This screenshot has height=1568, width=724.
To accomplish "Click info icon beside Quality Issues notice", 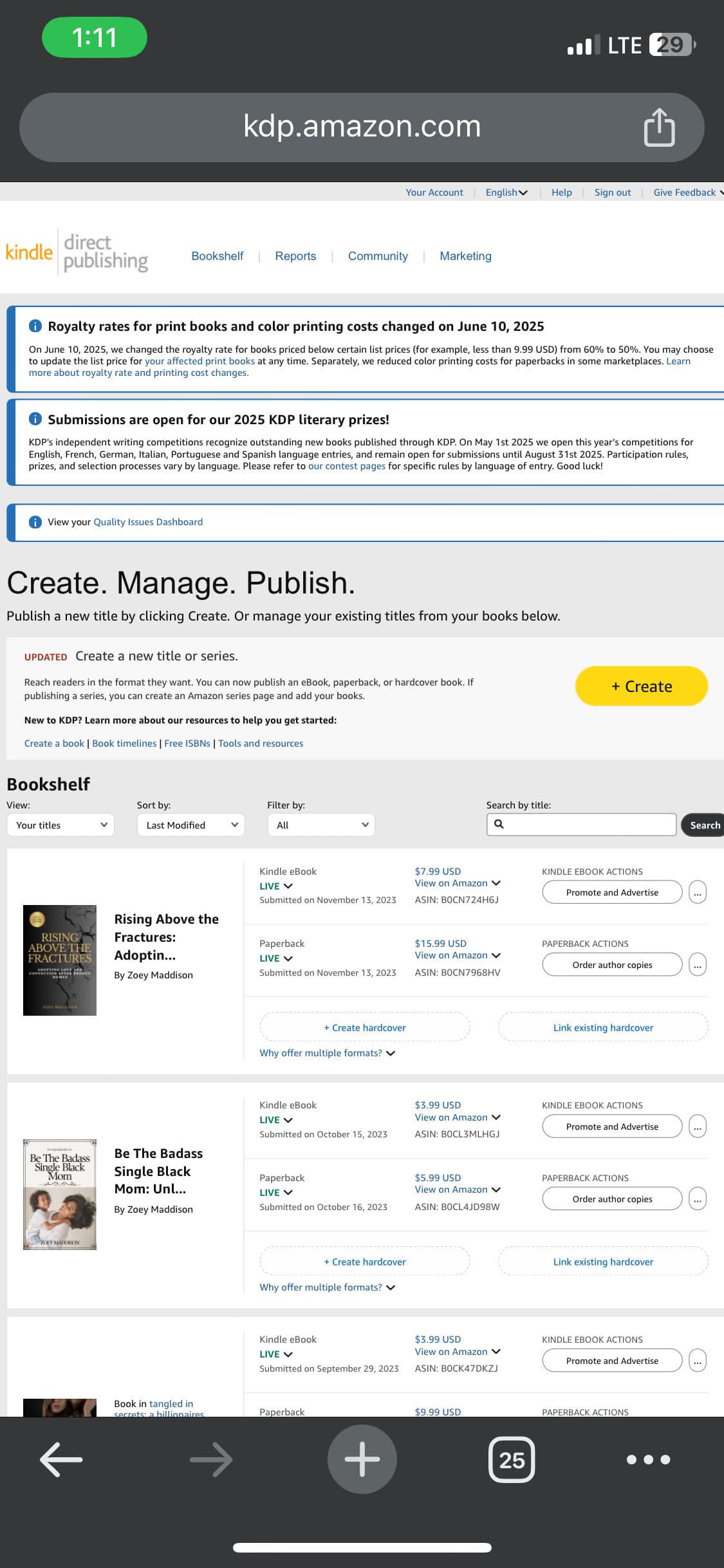I will (x=35, y=522).
